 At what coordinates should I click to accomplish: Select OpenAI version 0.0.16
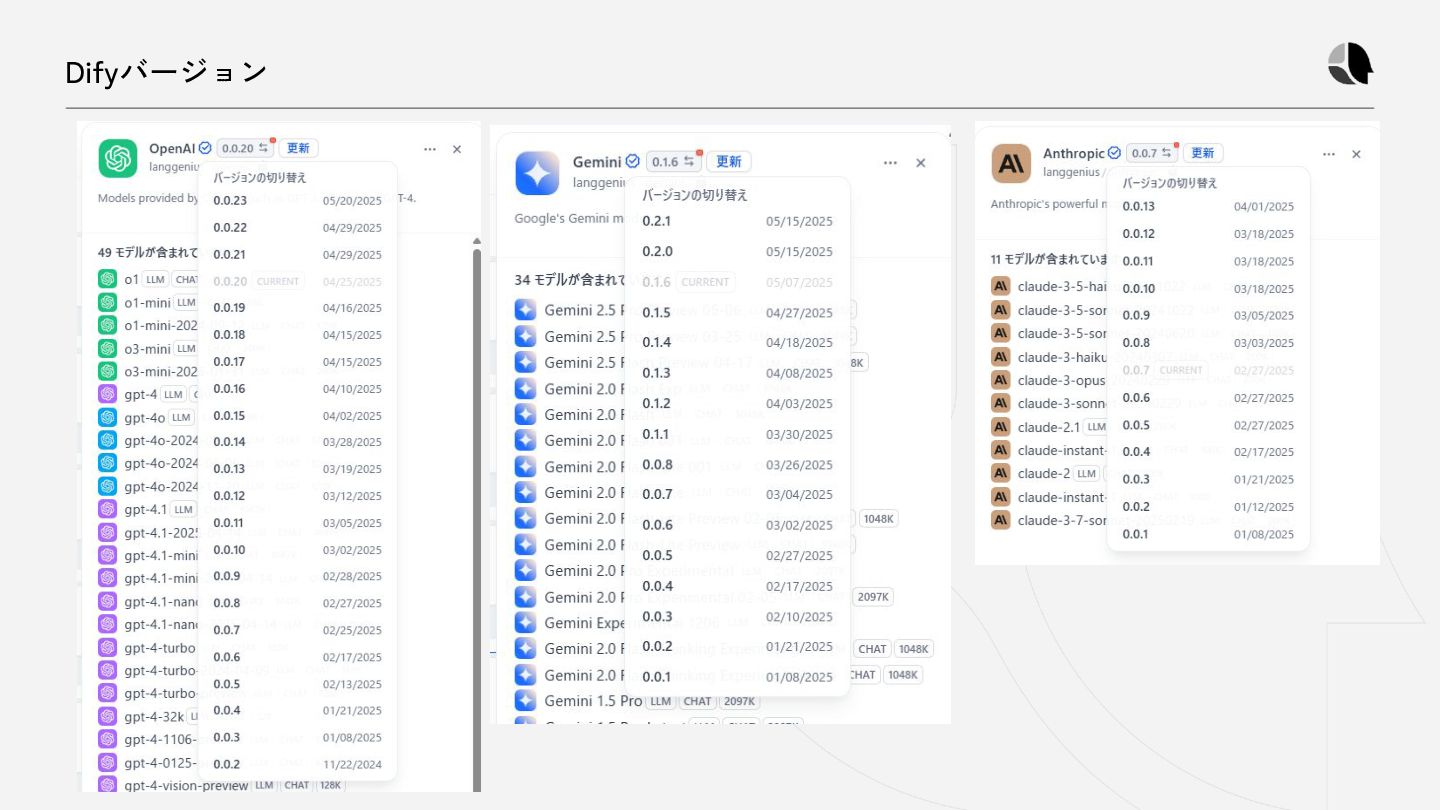pyautogui.click(x=297, y=388)
